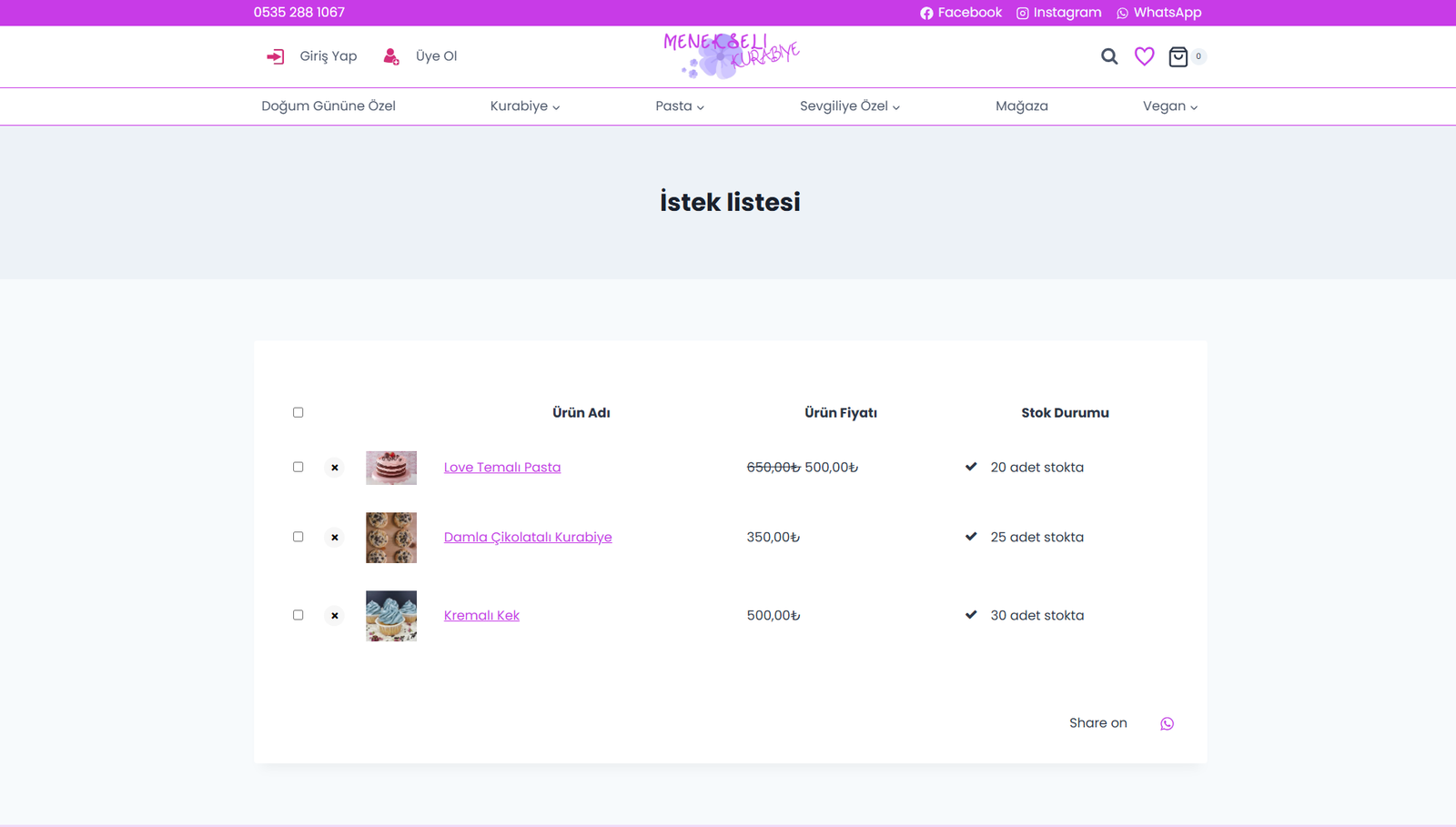This screenshot has width=1456, height=827.
Task: Open the search magnifier icon
Action: [1108, 56]
